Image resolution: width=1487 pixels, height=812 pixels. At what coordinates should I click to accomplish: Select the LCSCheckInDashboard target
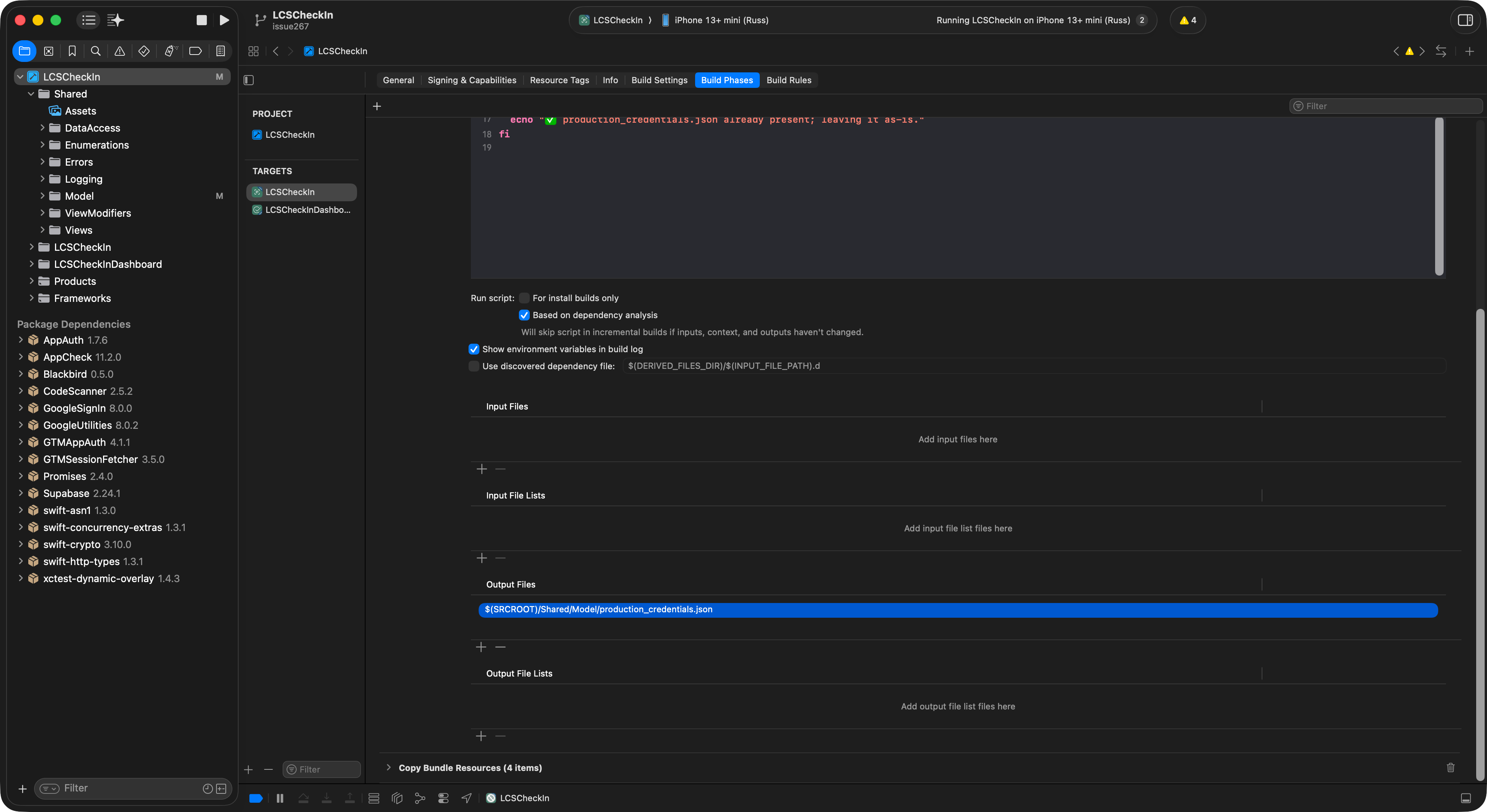pos(307,210)
